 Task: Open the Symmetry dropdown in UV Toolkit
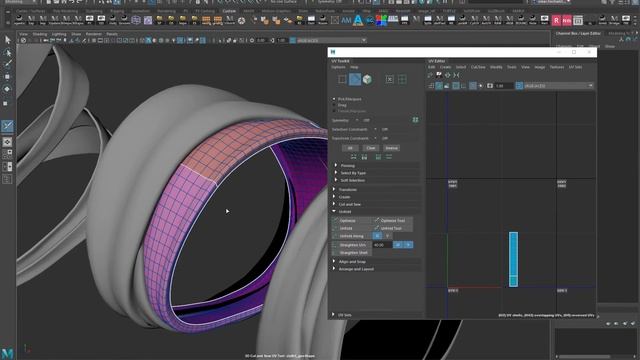click(x=357, y=120)
